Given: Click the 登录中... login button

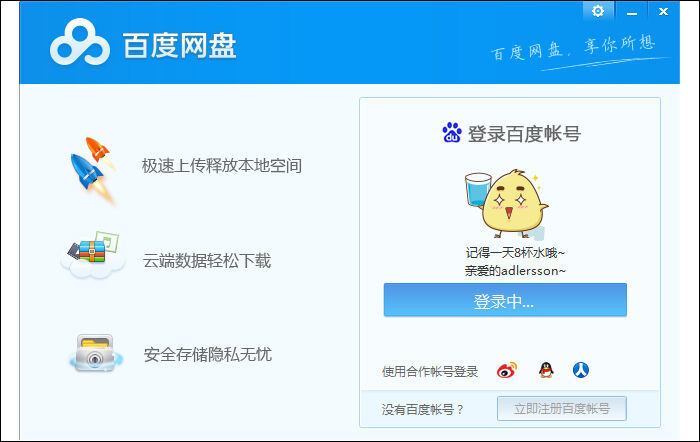Looking at the screenshot, I should (505, 300).
